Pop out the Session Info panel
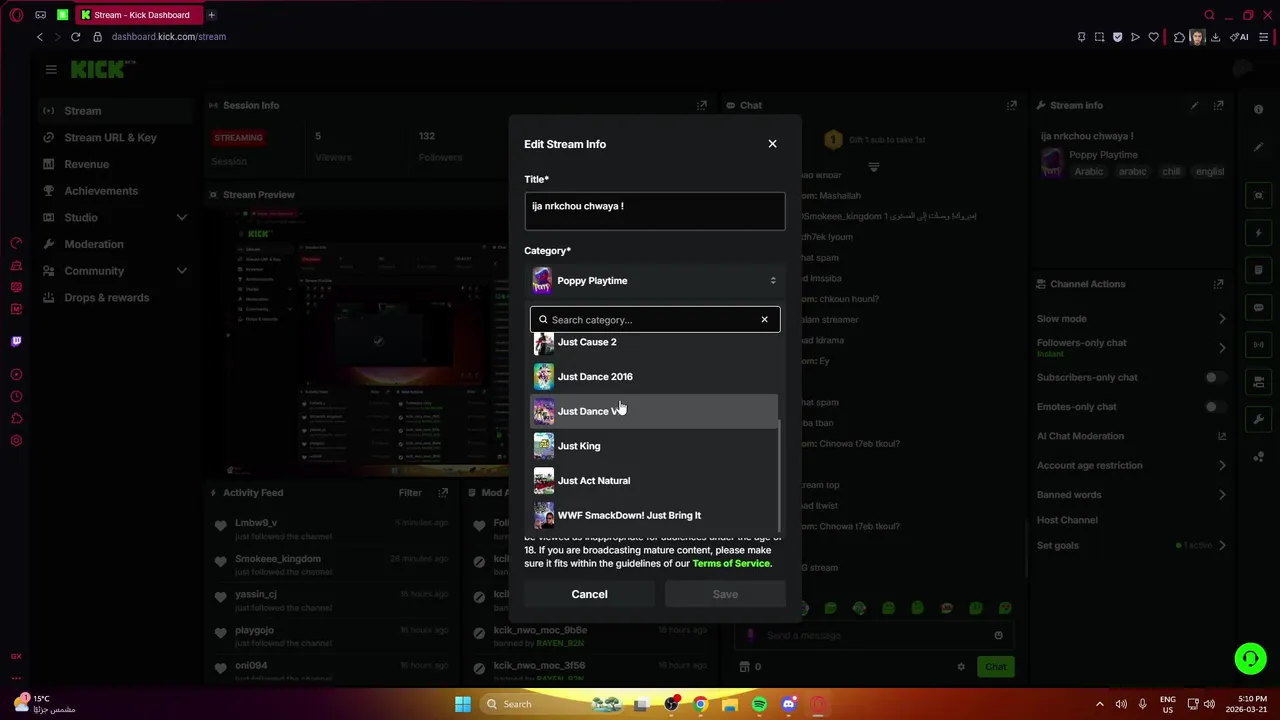The height and width of the screenshot is (720, 1280). click(702, 105)
